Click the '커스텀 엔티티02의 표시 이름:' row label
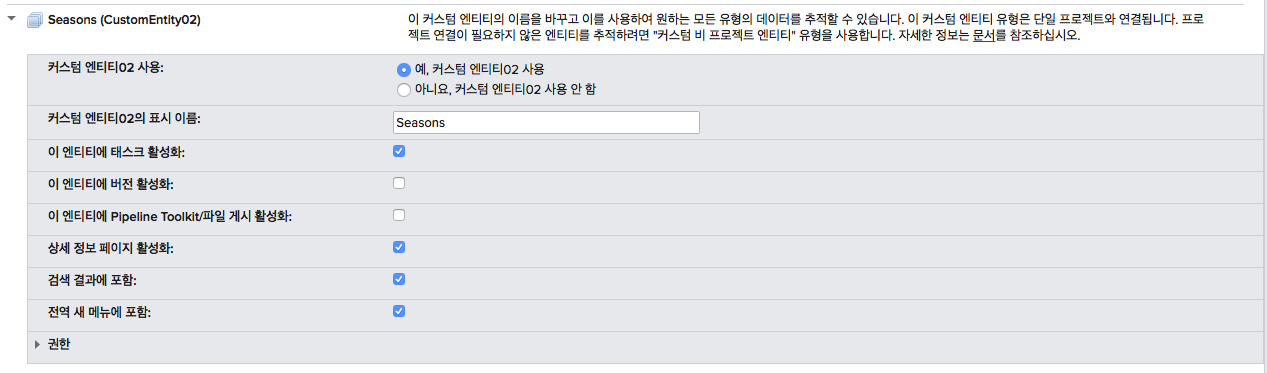The width and height of the screenshot is (1267, 373). pos(124,119)
